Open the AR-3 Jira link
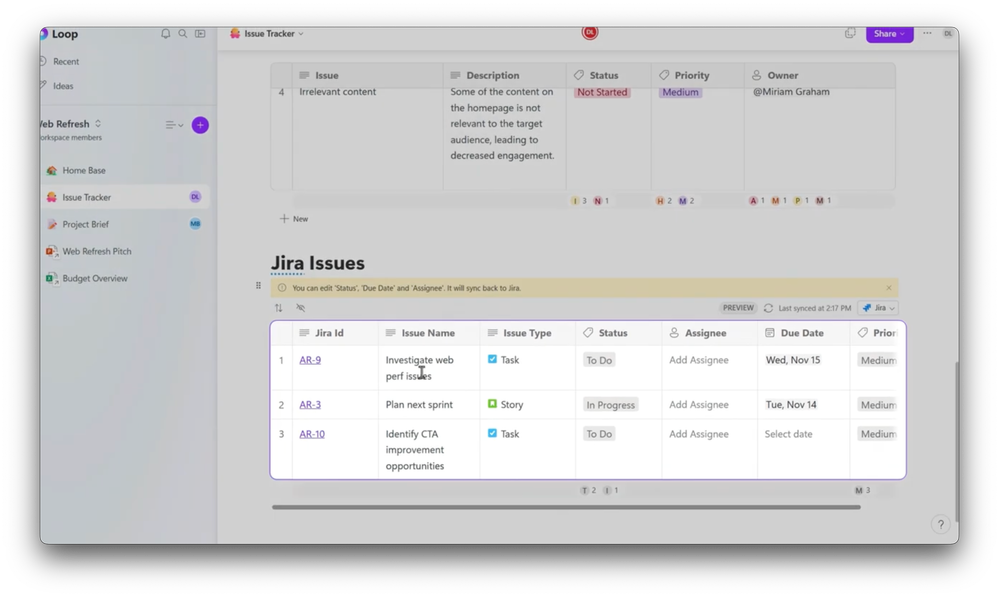999x597 pixels. point(310,405)
